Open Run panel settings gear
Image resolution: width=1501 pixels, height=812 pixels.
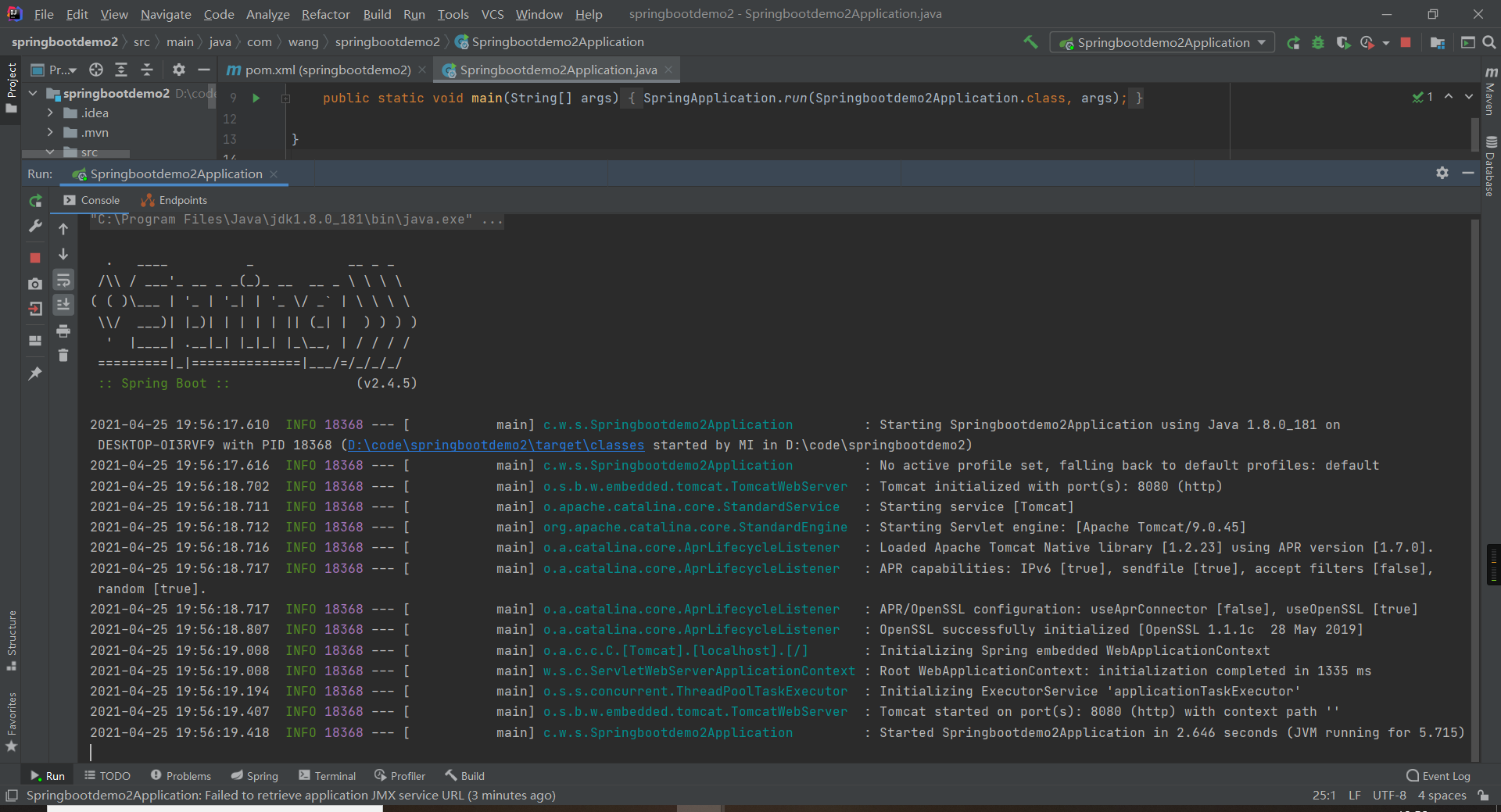[x=1442, y=173]
